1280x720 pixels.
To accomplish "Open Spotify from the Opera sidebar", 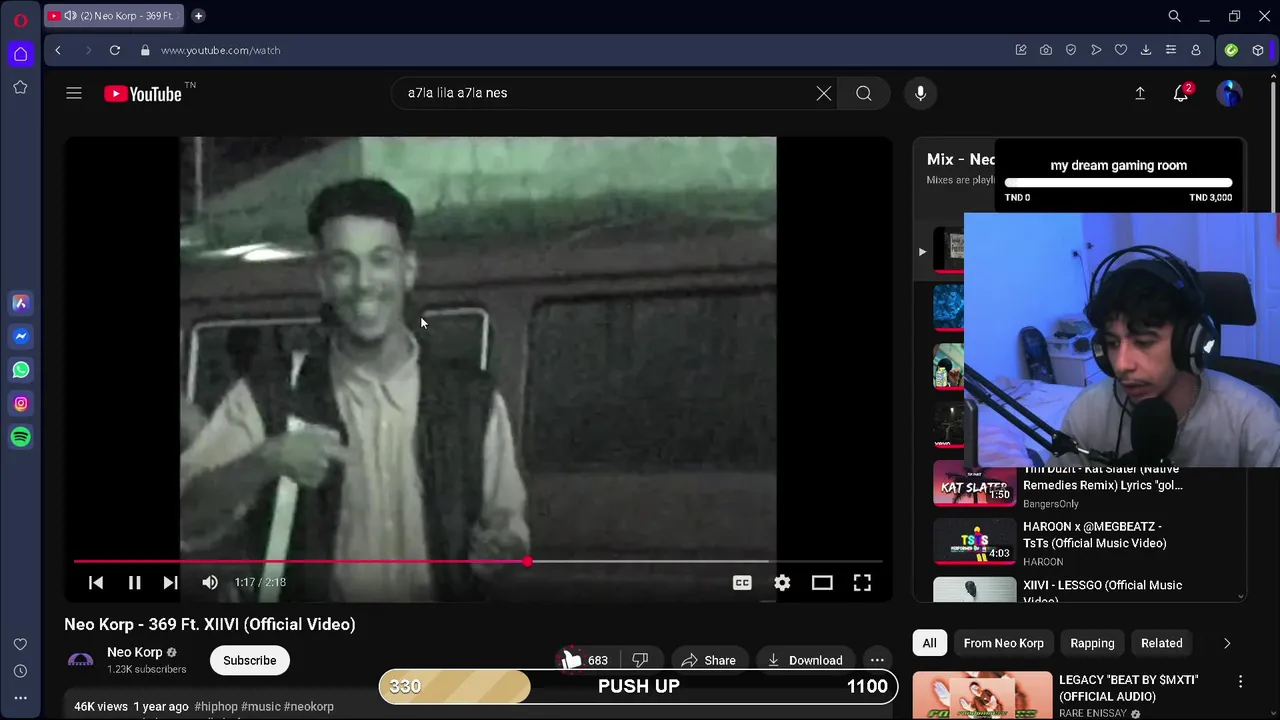I will (x=20, y=437).
